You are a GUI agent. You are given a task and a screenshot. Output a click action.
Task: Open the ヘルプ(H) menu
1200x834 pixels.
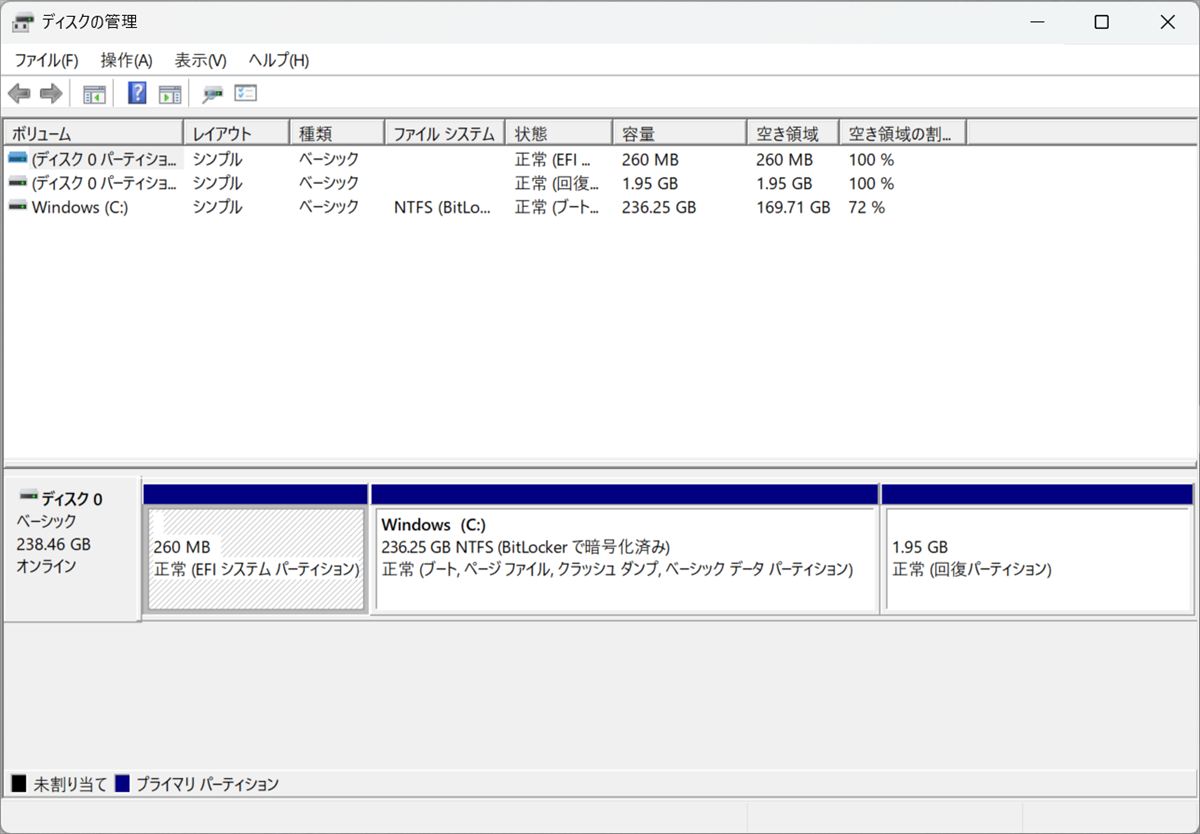pos(279,60)
